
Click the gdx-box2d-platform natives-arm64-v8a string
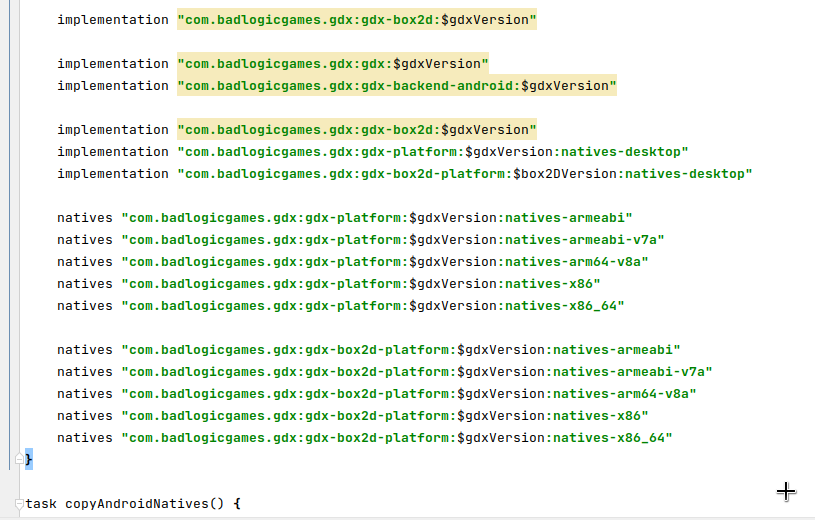tap(409, 394)
